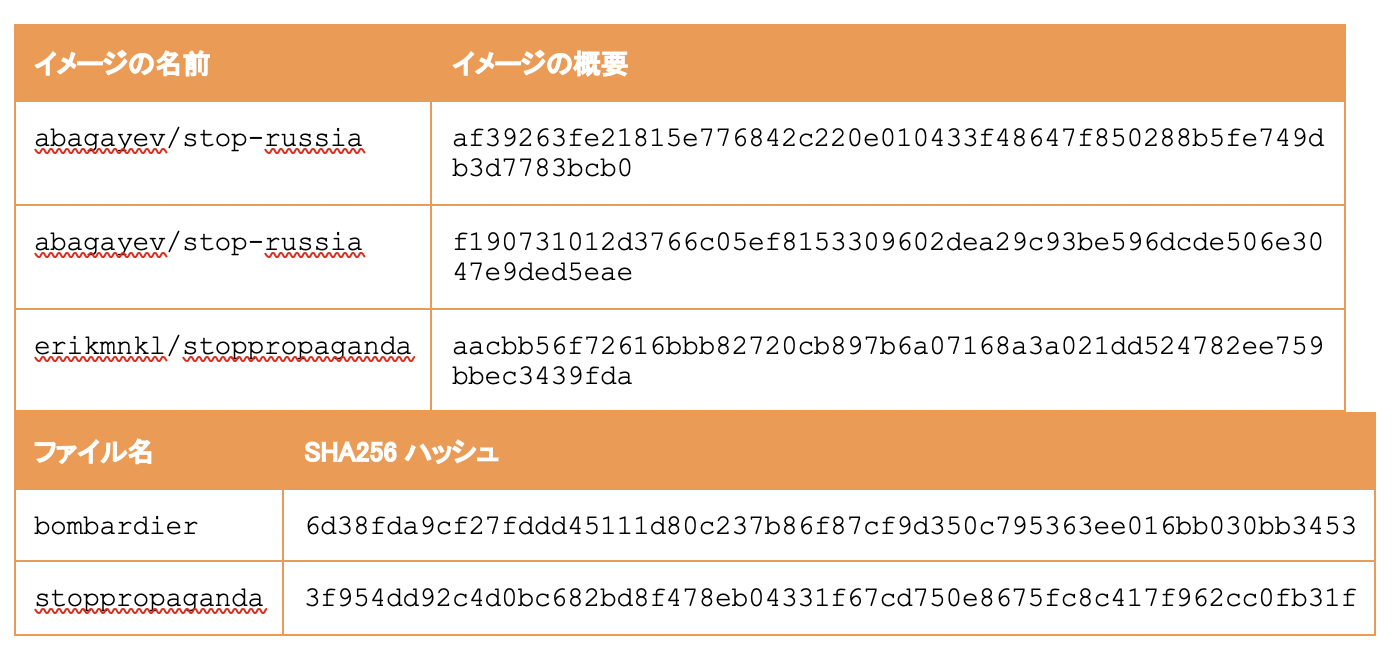Click underlined word russia in first row
This screenshot has width=1392, height=656.
coord(314,140)
